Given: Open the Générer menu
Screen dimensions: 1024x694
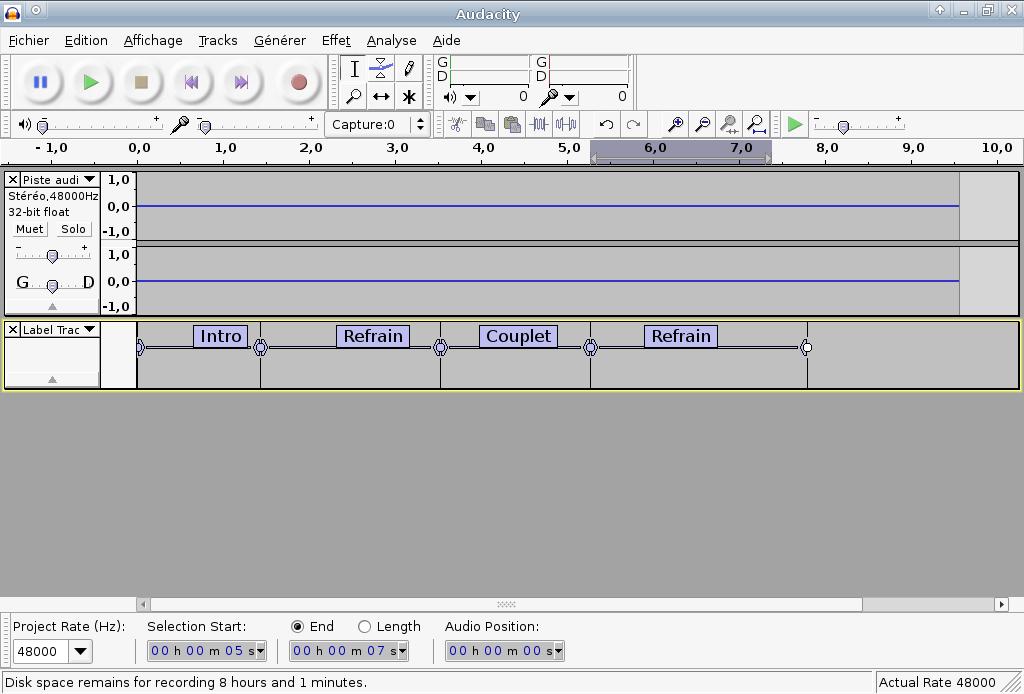Looking at the screenshot, I should tap(279, 40).
